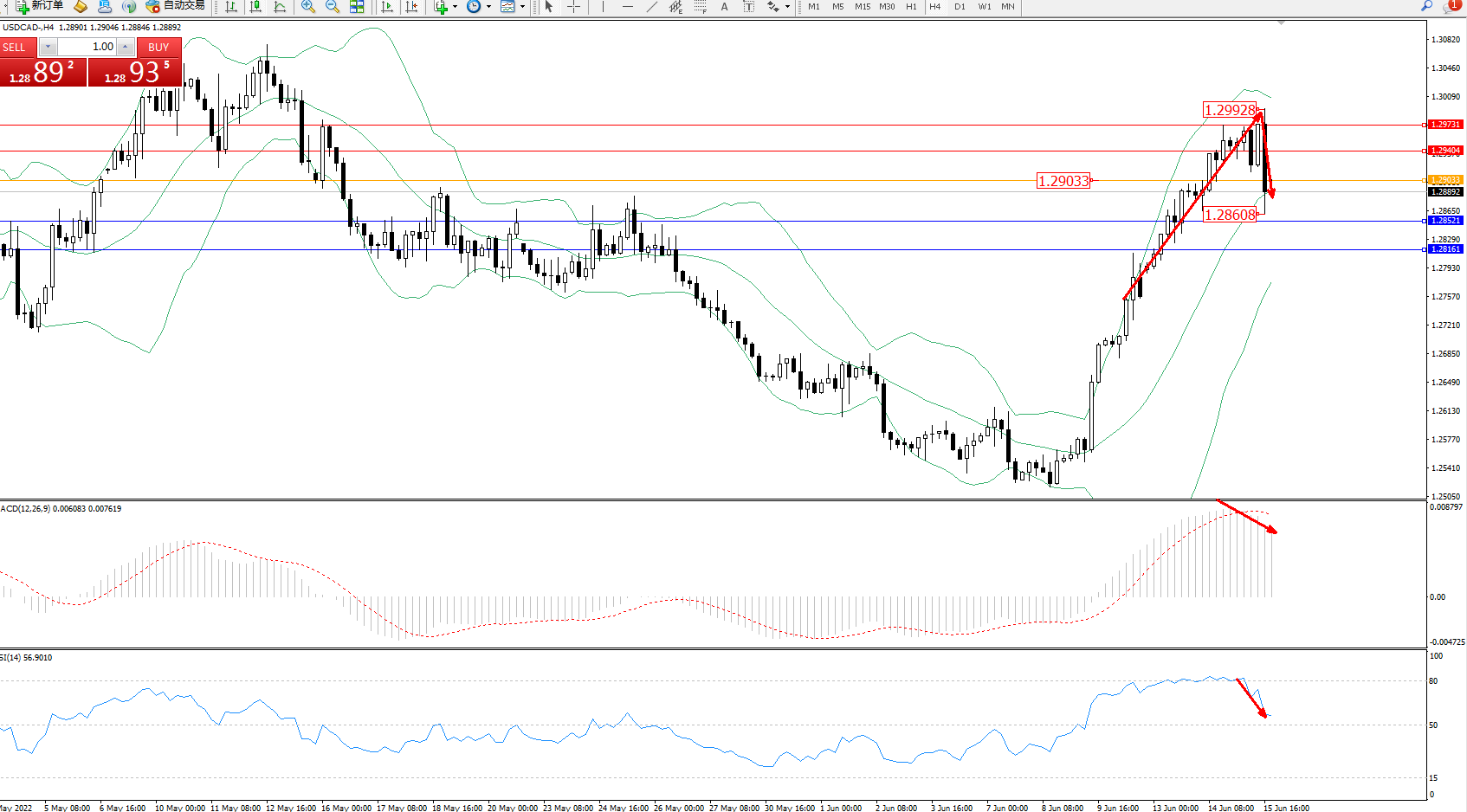Open the chart templates dropdown
Viewport: 1467px width, 812px height.
point(522,7)
